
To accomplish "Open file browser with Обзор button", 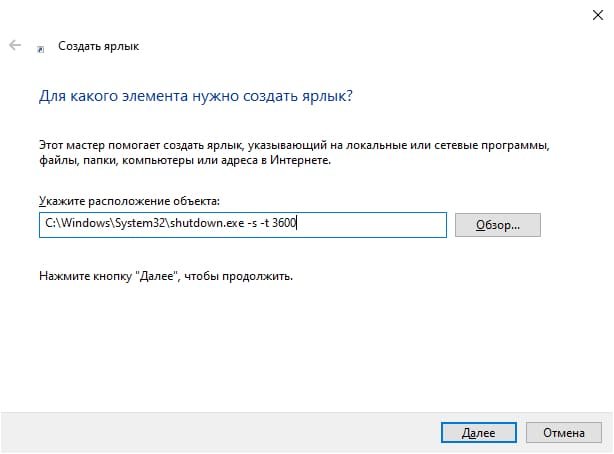I will click(x=498, y=225).
